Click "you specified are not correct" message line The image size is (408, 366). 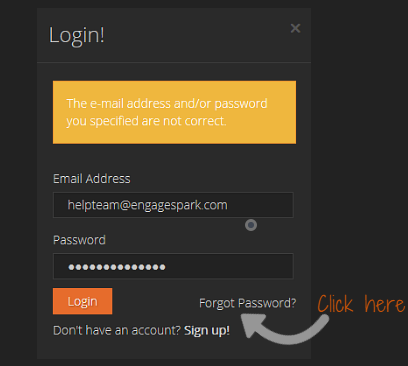pos(146,121)
